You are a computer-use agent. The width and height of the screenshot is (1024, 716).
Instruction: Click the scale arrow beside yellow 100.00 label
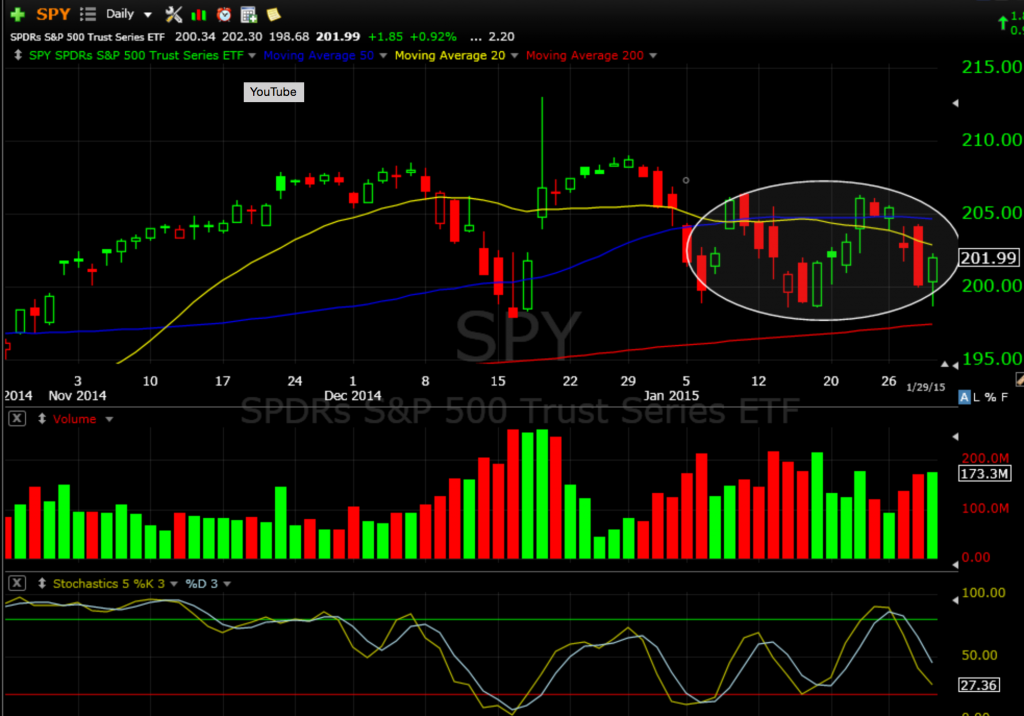click(955, 600)
